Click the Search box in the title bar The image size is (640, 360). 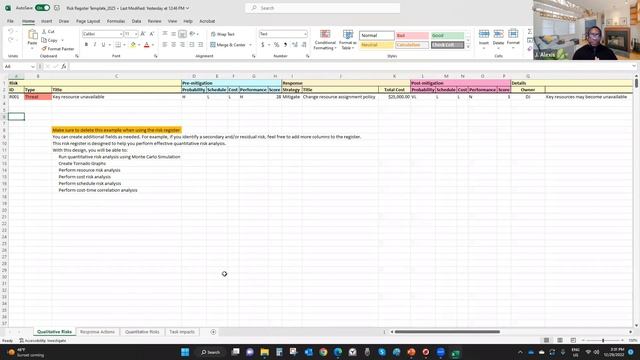tap(322, 8)
